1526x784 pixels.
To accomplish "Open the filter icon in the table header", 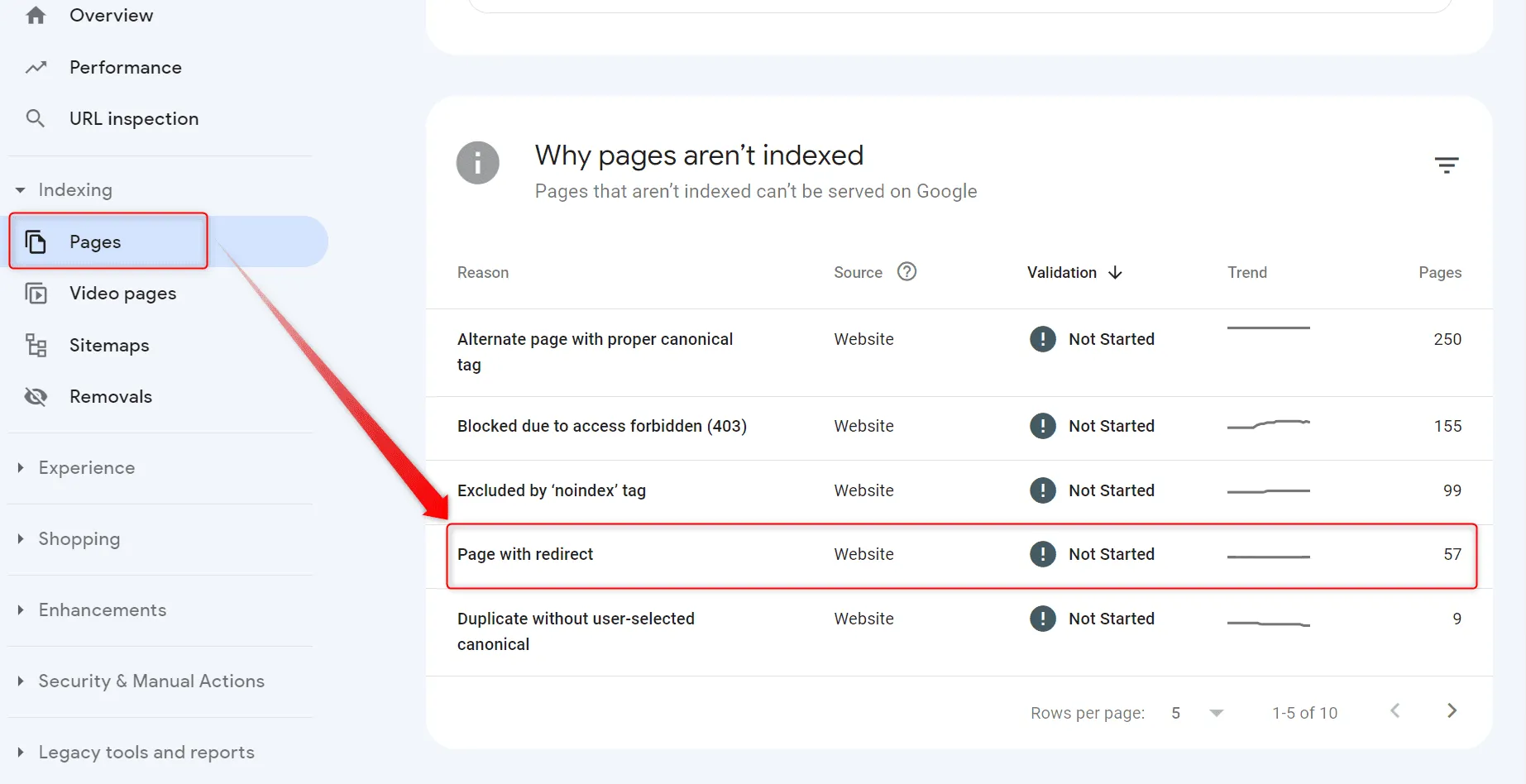I will tap(1447, 165).
